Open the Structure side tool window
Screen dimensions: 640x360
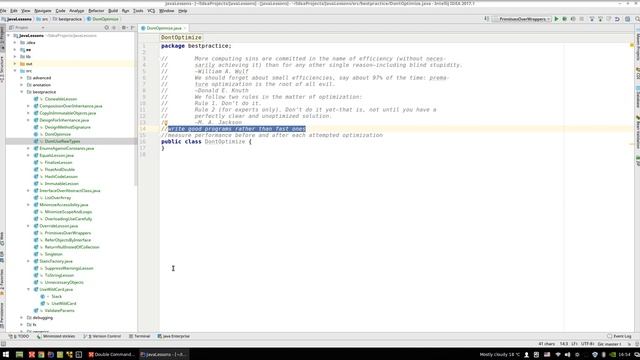point(2,69)
